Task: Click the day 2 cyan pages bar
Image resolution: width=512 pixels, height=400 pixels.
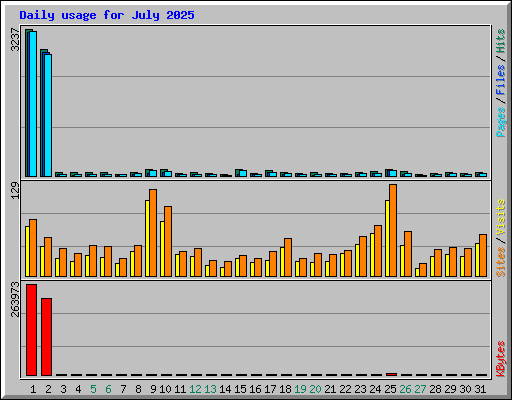Action: [x=48, y=115]
